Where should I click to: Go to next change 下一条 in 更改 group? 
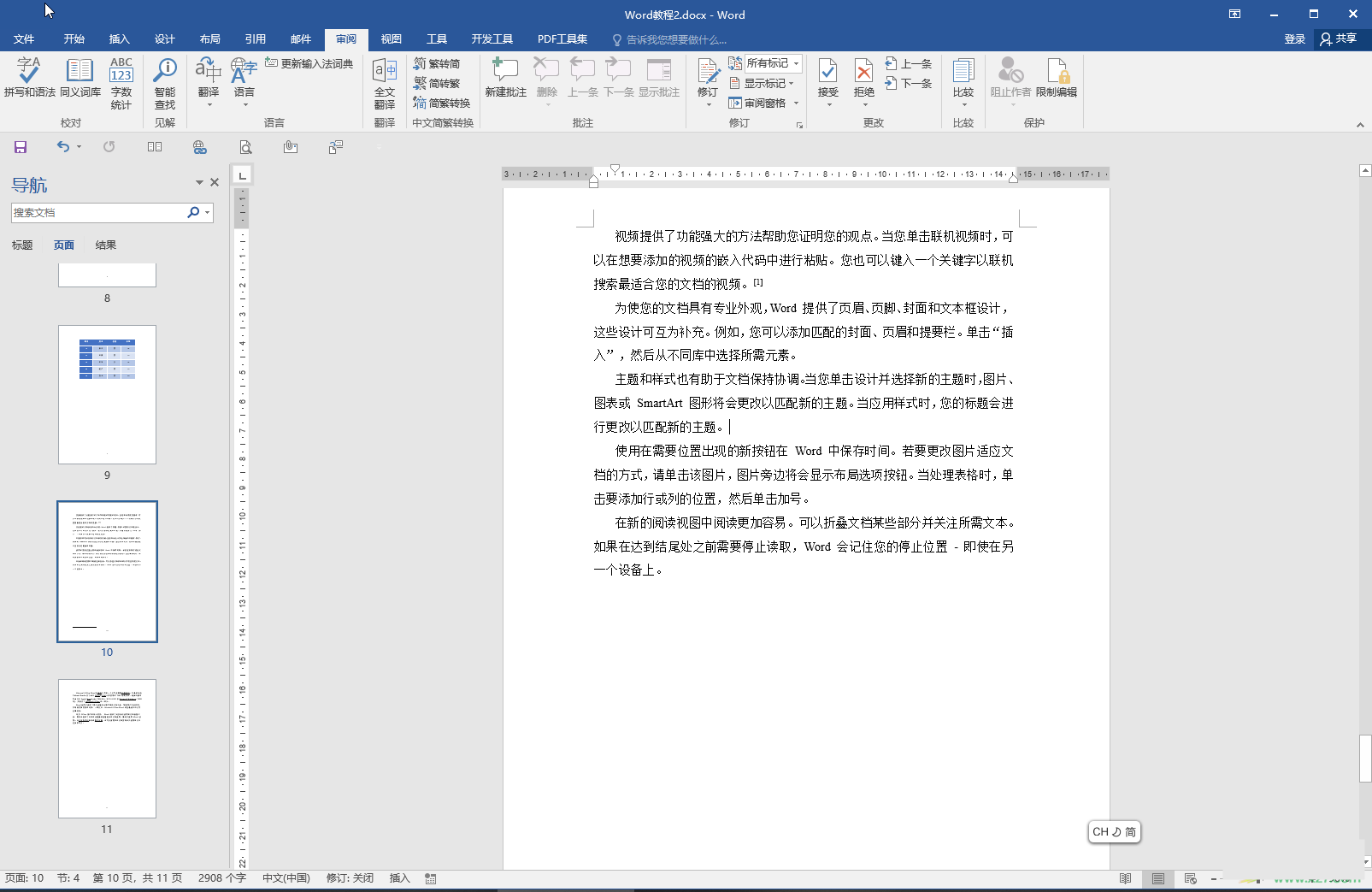[909, 84]
